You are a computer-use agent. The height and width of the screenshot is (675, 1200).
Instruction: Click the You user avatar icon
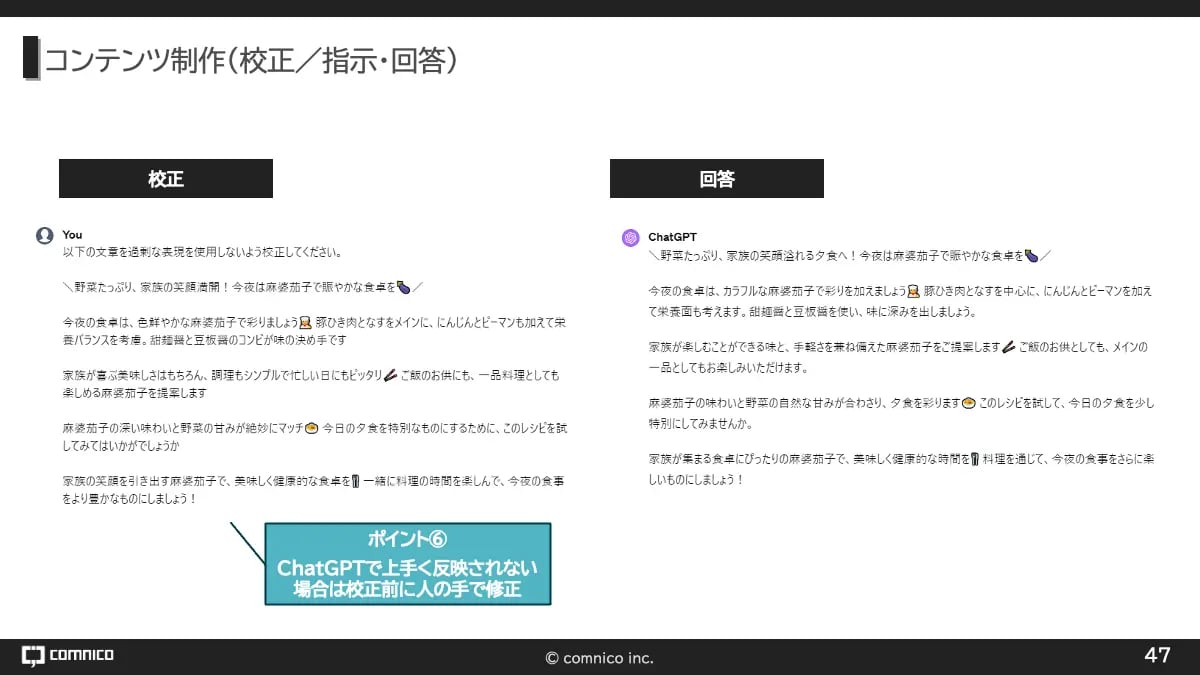point(44,236)
